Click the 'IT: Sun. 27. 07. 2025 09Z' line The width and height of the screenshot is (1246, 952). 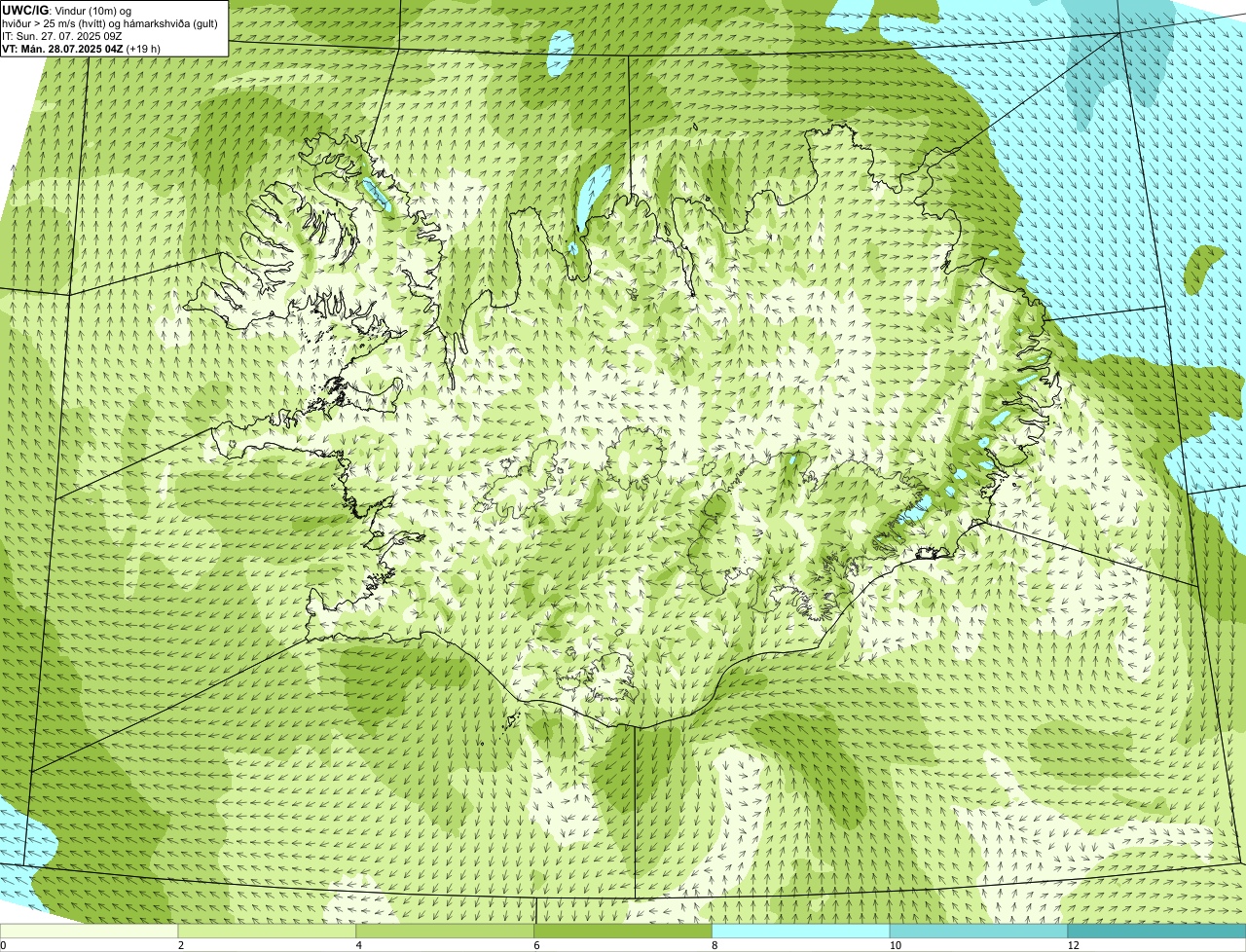62,35
